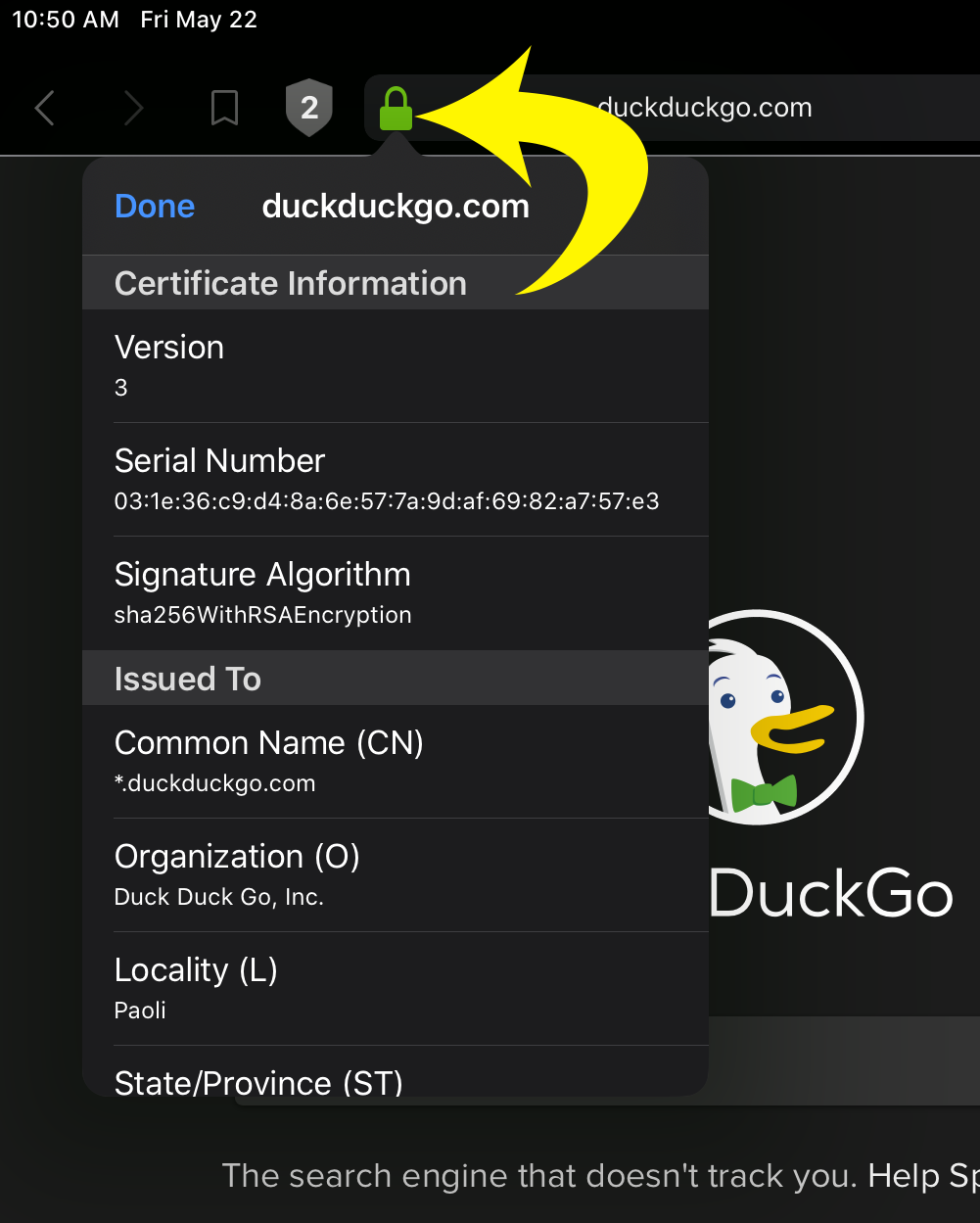Select the Serial Number row

(x=396, y=480)
